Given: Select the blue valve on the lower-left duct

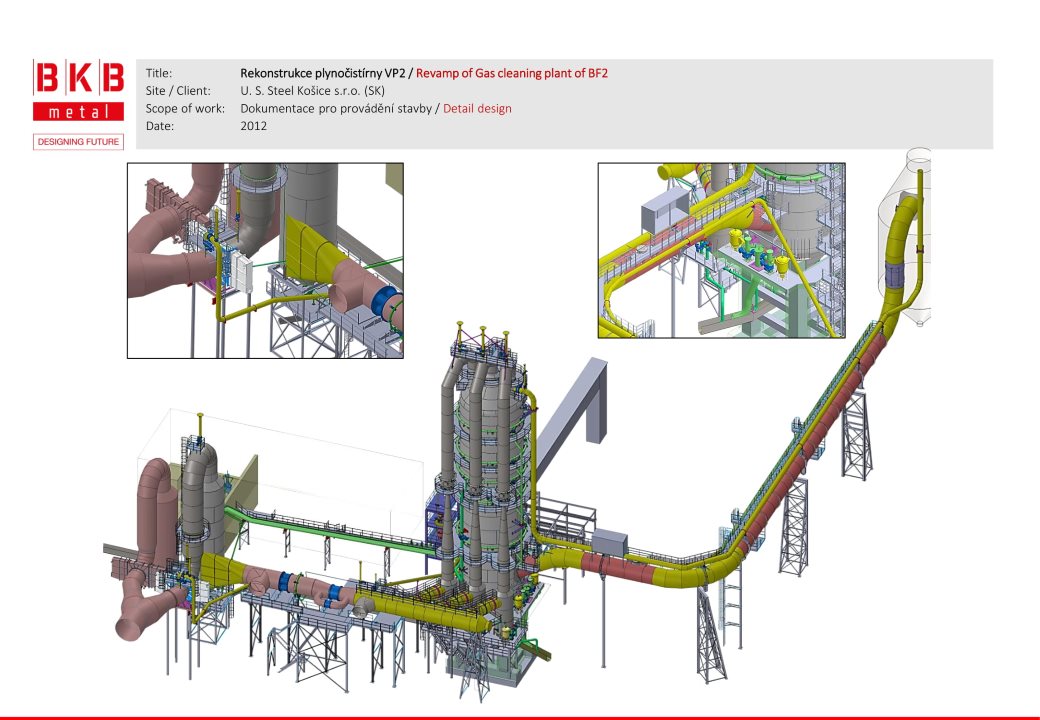Looking at the screenshot, I should coord(289,582).
